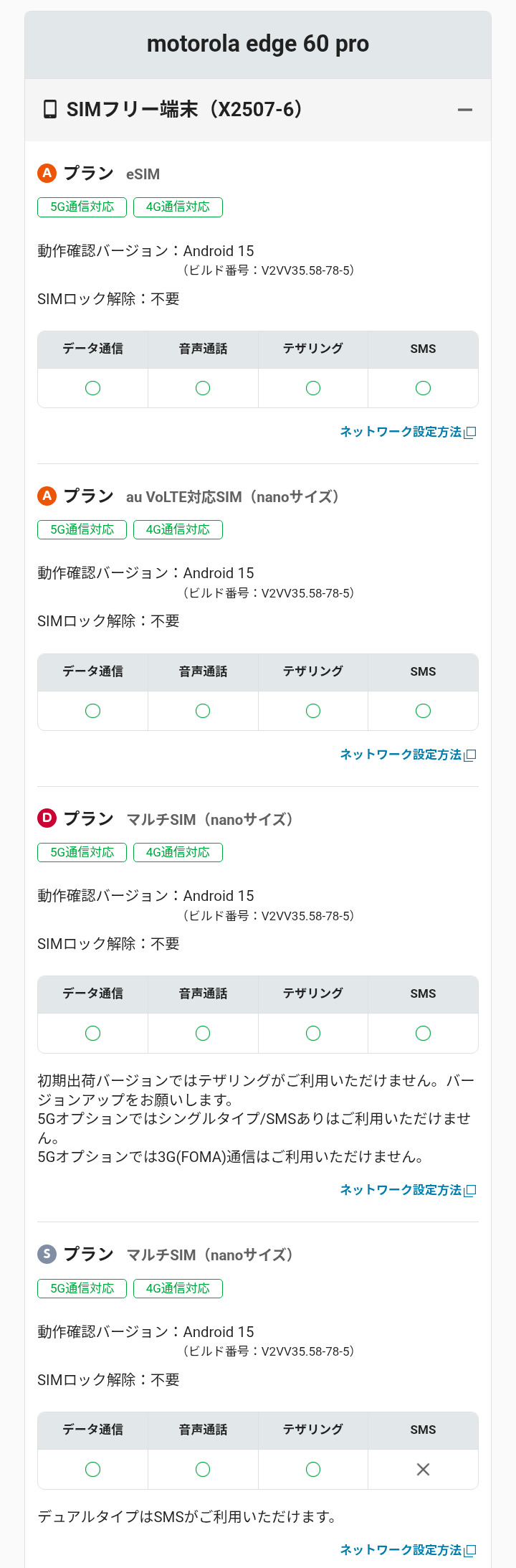Click the 音声通話 header in au VoLTE table

pos(203,671)
